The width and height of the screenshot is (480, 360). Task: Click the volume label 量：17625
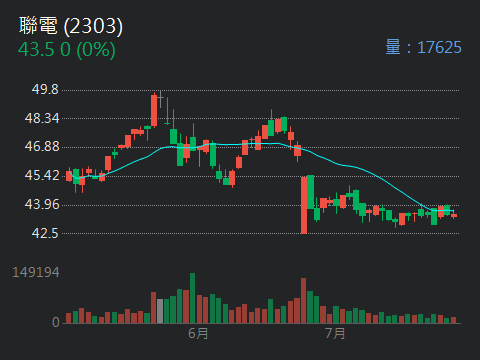coord(423,47)
